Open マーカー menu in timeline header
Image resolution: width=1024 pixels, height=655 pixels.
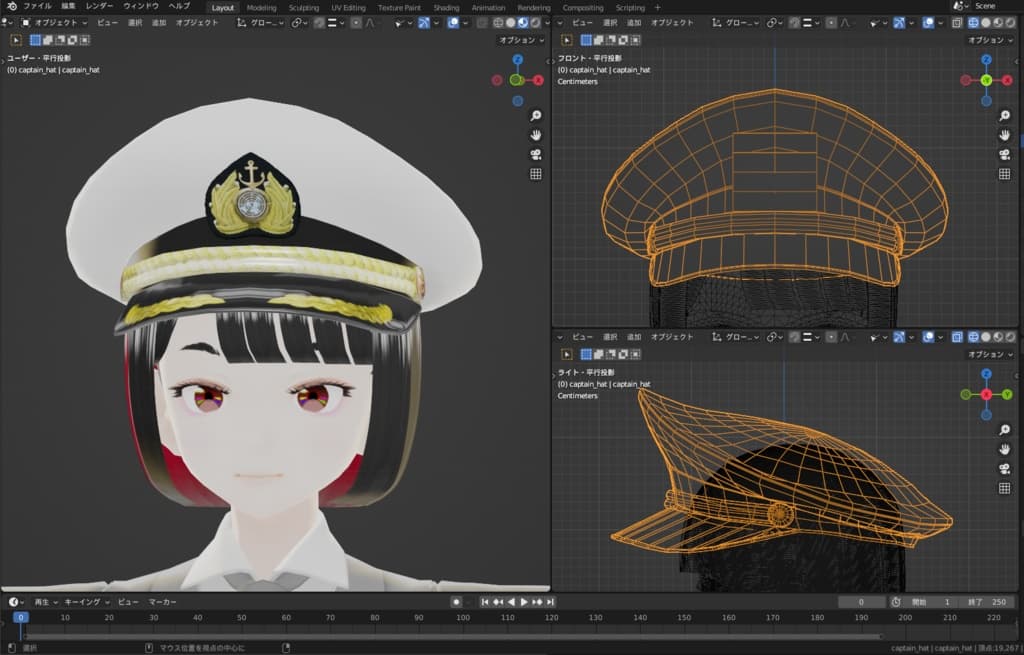163,602
